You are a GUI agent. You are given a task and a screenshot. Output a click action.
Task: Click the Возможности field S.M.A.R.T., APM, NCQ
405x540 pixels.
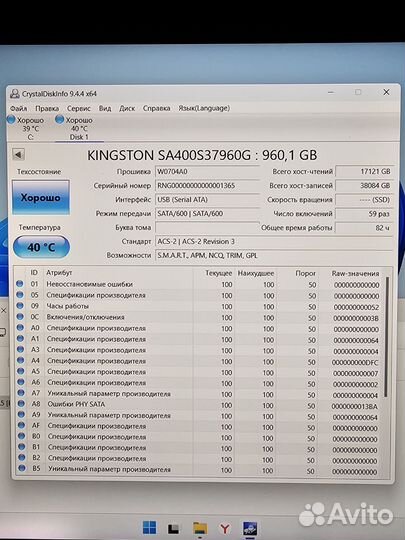point(274,256)
